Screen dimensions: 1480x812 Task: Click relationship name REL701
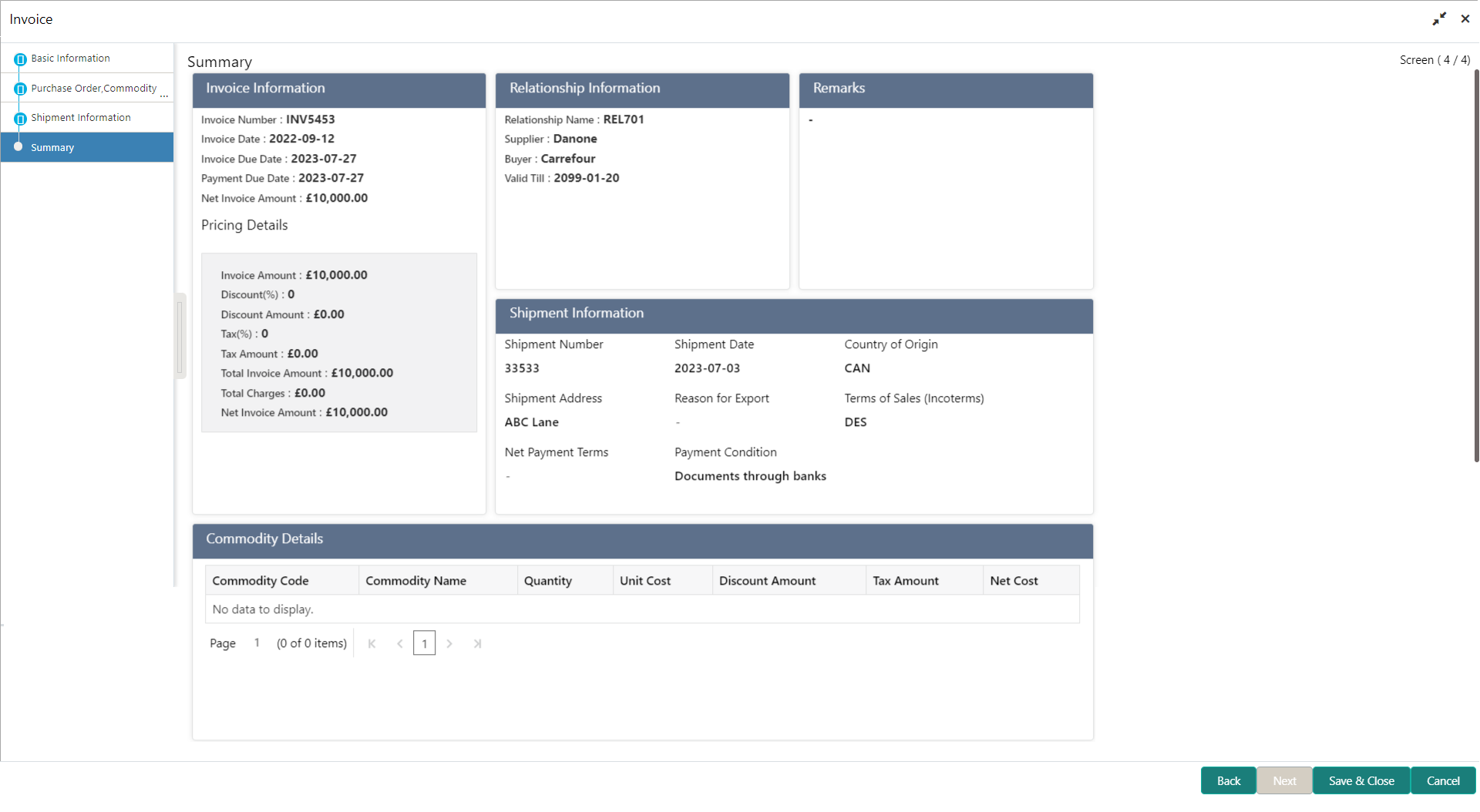(x=624, y=119)
